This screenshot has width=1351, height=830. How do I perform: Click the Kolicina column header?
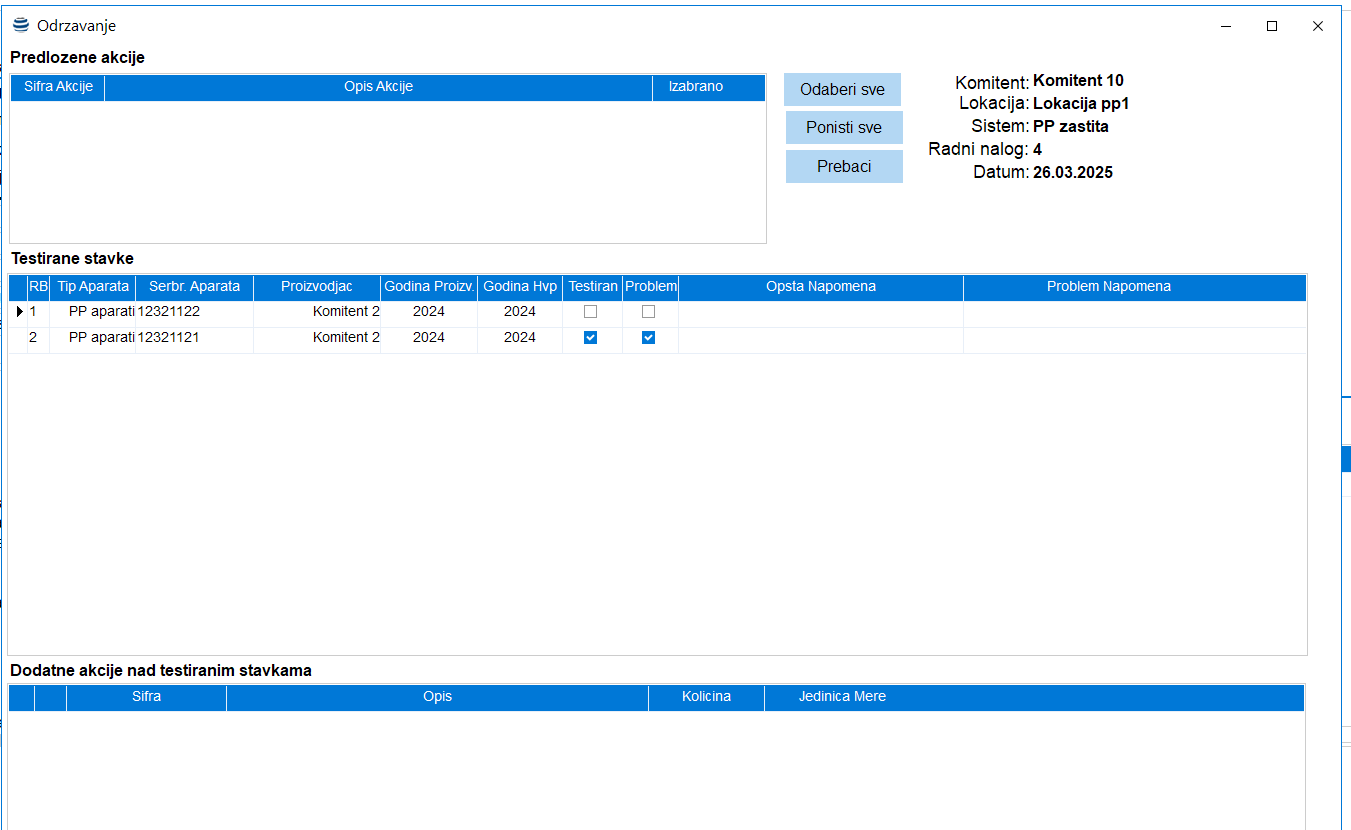[x=706, y=697]
